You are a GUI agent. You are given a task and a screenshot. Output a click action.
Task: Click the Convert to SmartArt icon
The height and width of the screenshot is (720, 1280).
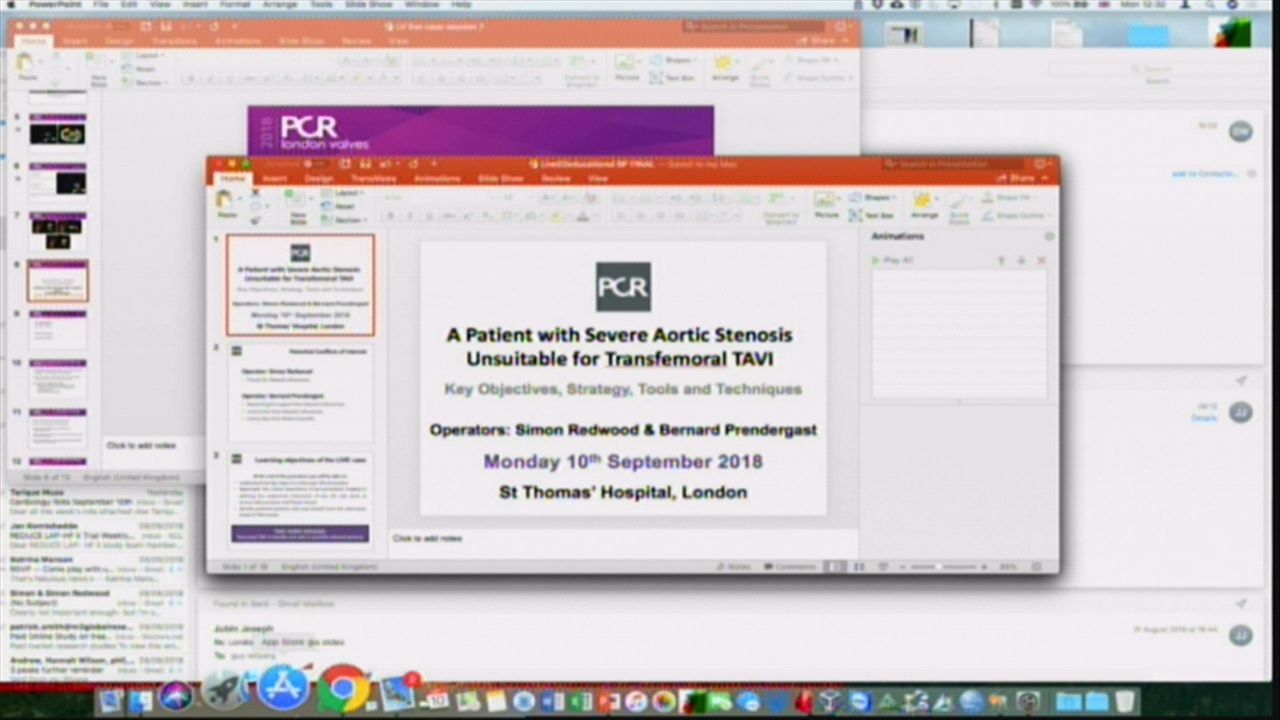(780, 205)
